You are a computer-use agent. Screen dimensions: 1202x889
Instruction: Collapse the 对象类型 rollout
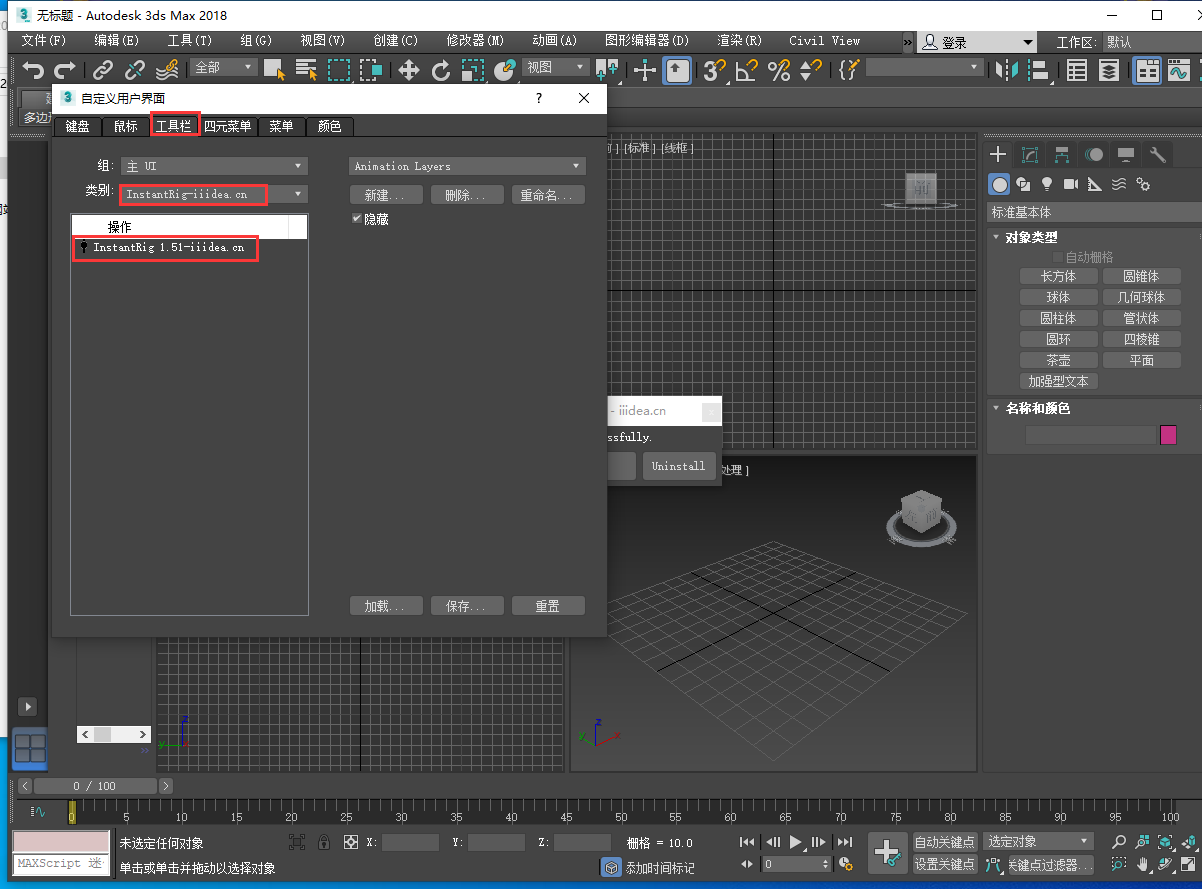click(x=1031, y=237)
